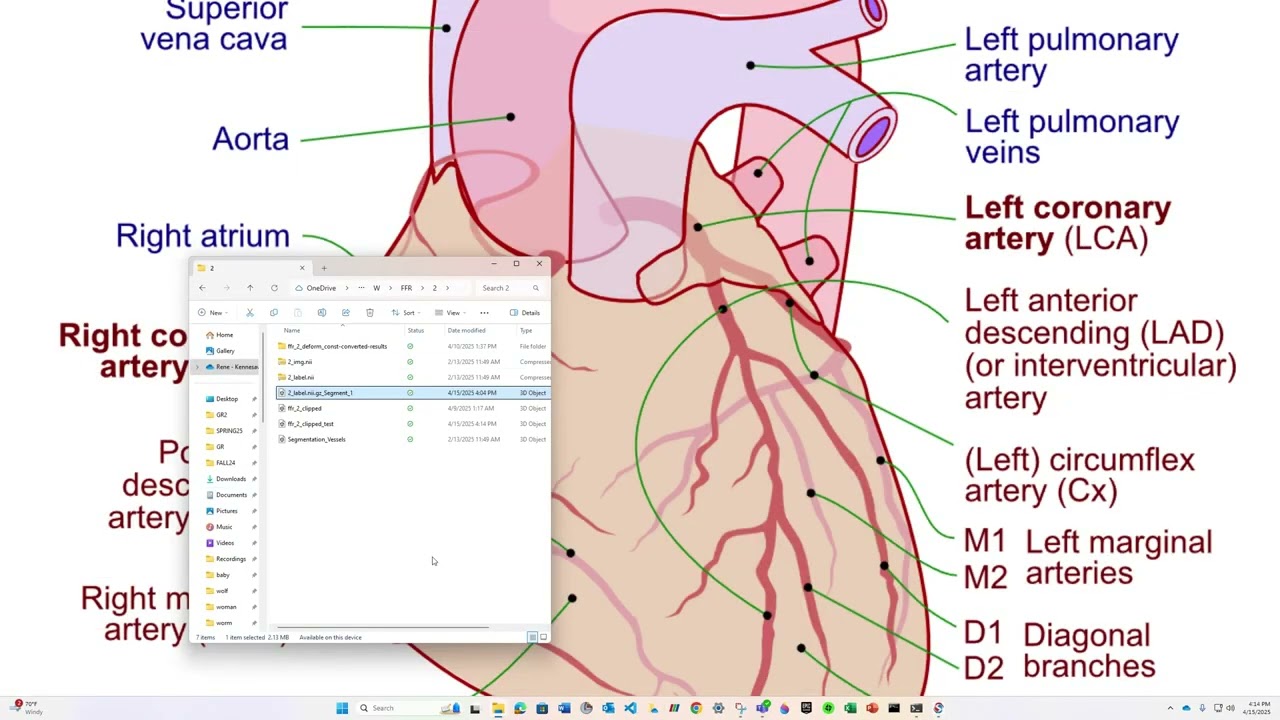
Task: Open Pictures in the navigation pane
Action: [227, 511]
